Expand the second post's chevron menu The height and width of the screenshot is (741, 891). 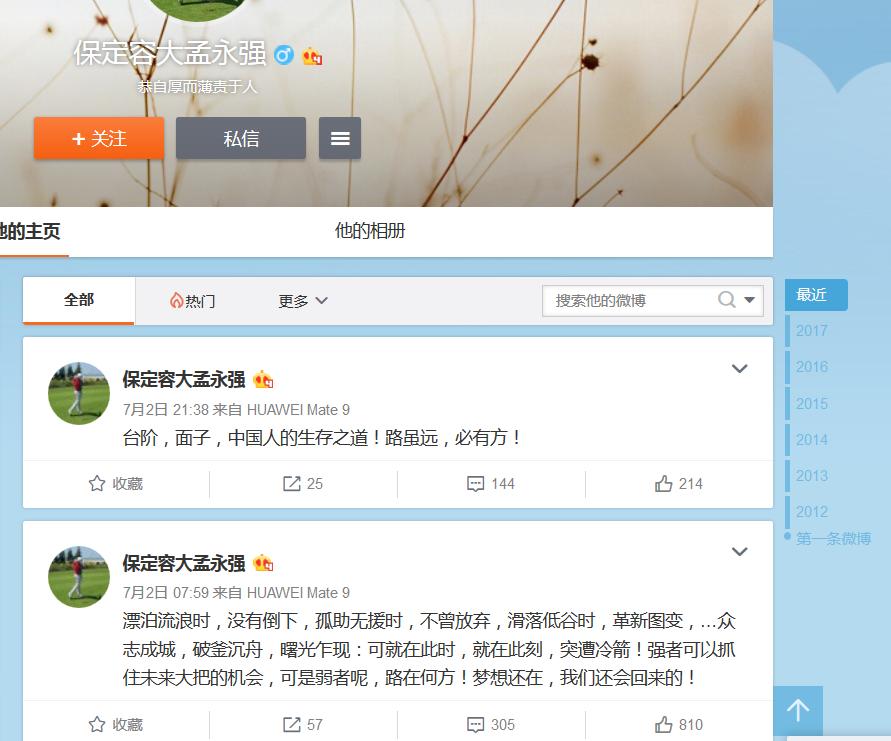point(740,552)
